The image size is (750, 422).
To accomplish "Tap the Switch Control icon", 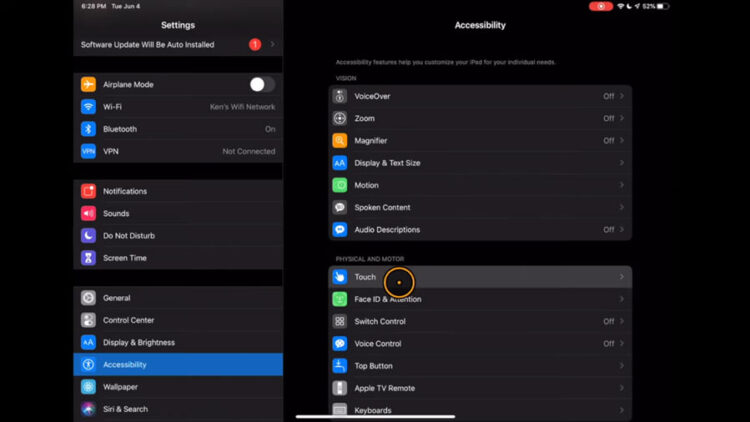I will tap(340, 322).
